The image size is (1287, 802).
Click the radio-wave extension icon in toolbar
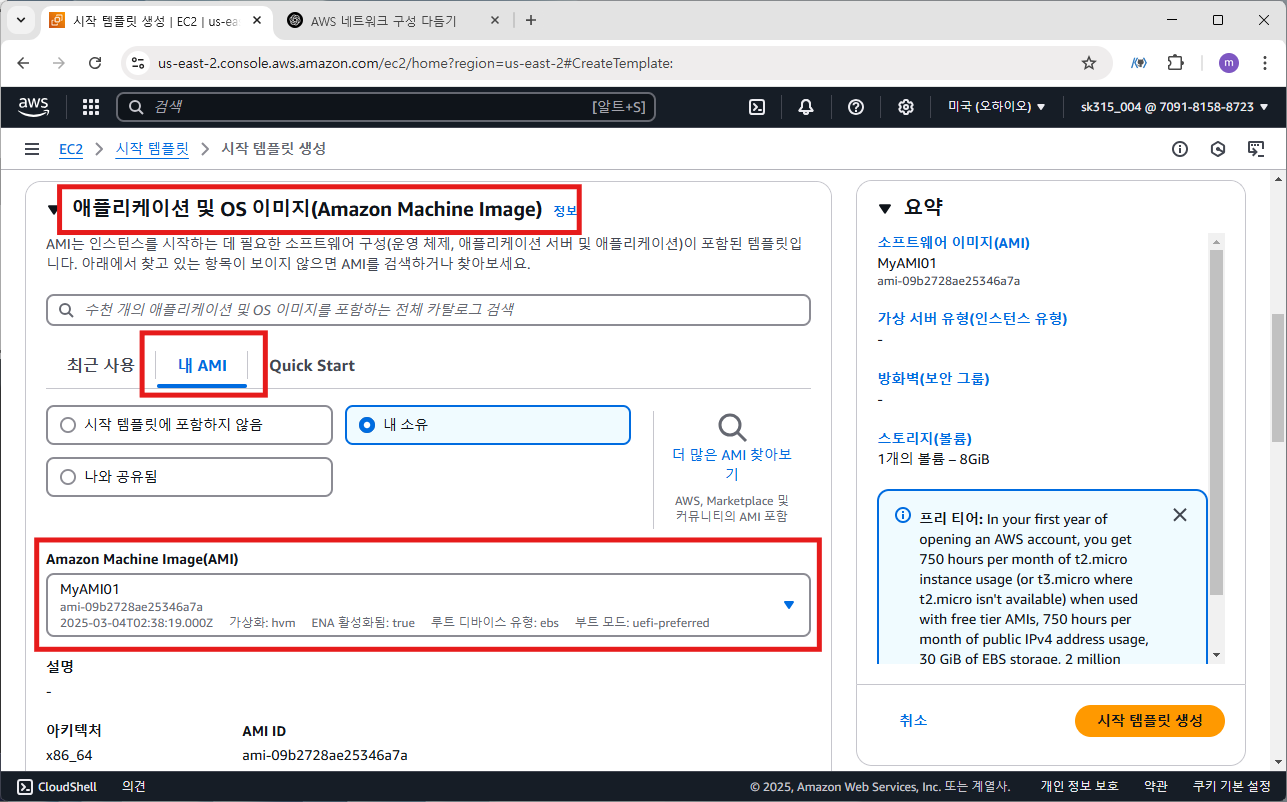[1138, 62]
